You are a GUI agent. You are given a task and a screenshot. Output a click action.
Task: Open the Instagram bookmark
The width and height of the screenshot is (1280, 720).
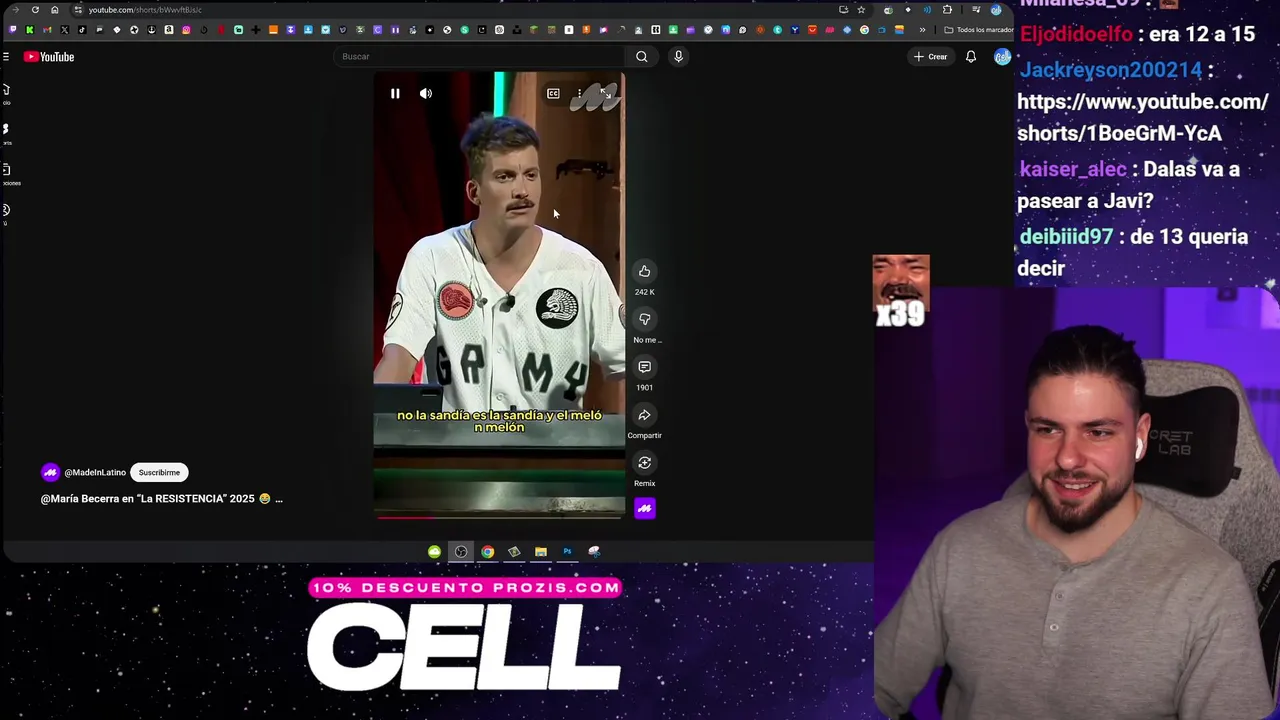point(186,30)
